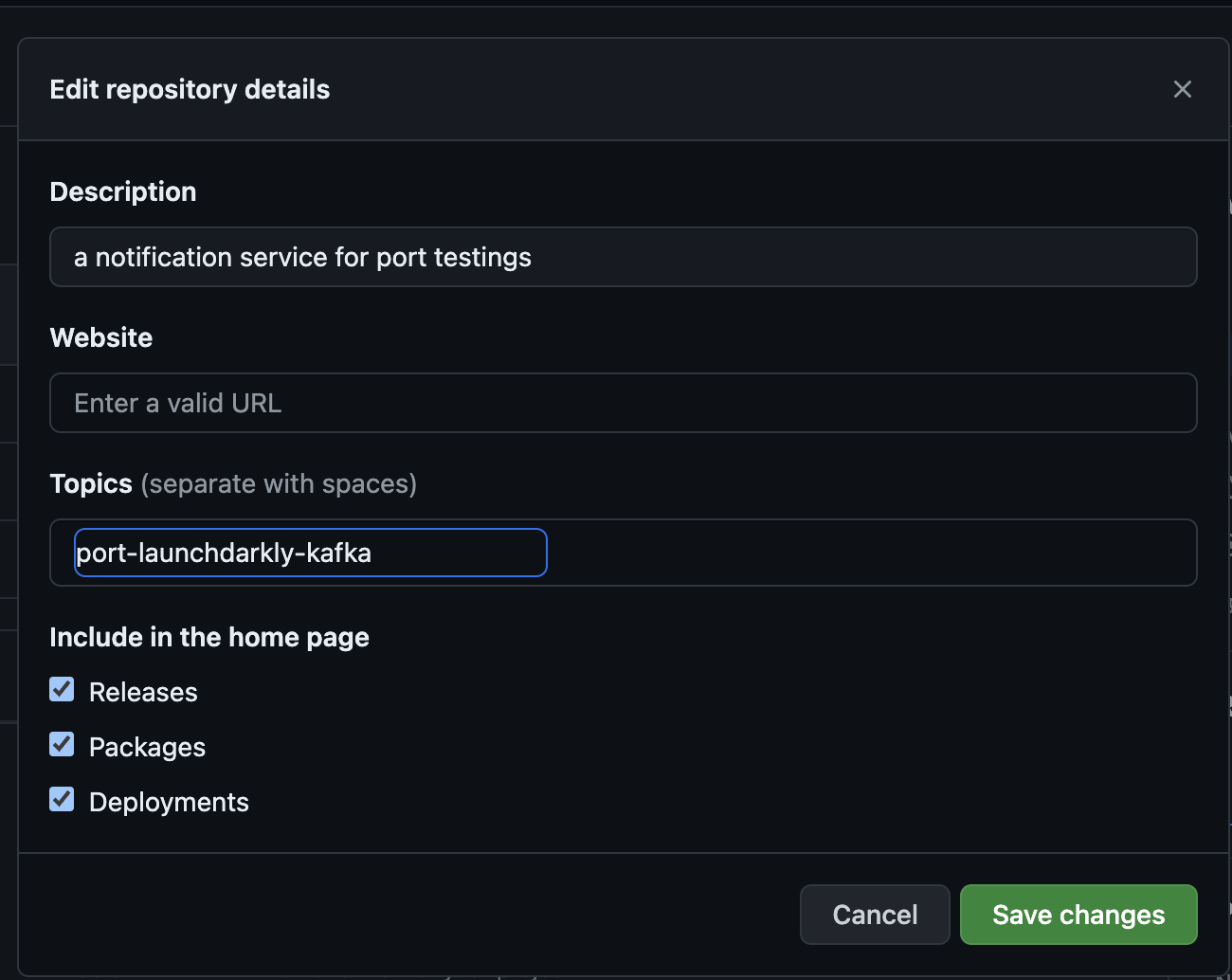This screenshot has width=1232, height=980.
Task: Uncheck the Packages checkbox
Action: tap(62, 745)
